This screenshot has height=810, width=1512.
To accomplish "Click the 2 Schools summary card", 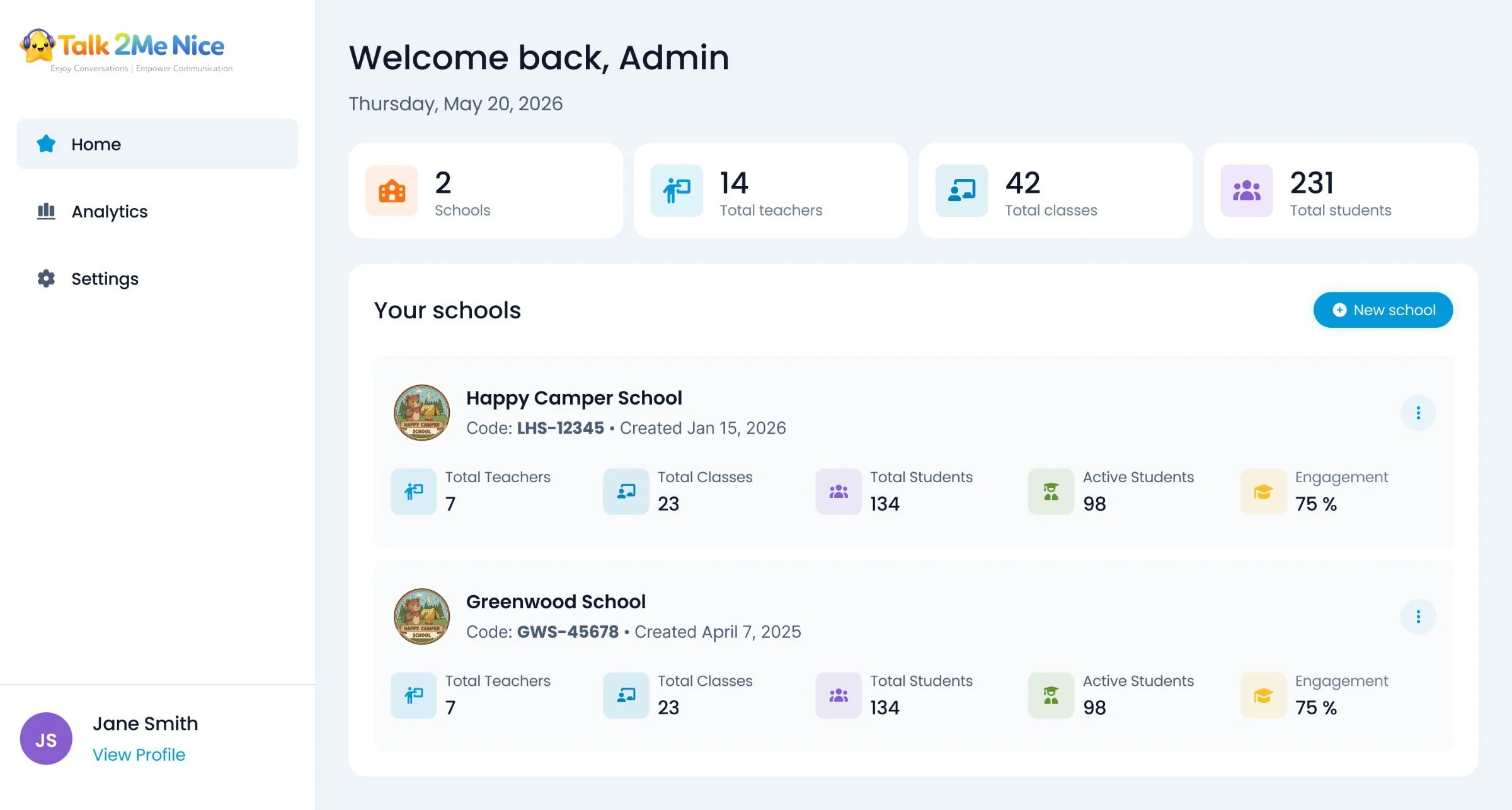I will pos(486,191).
